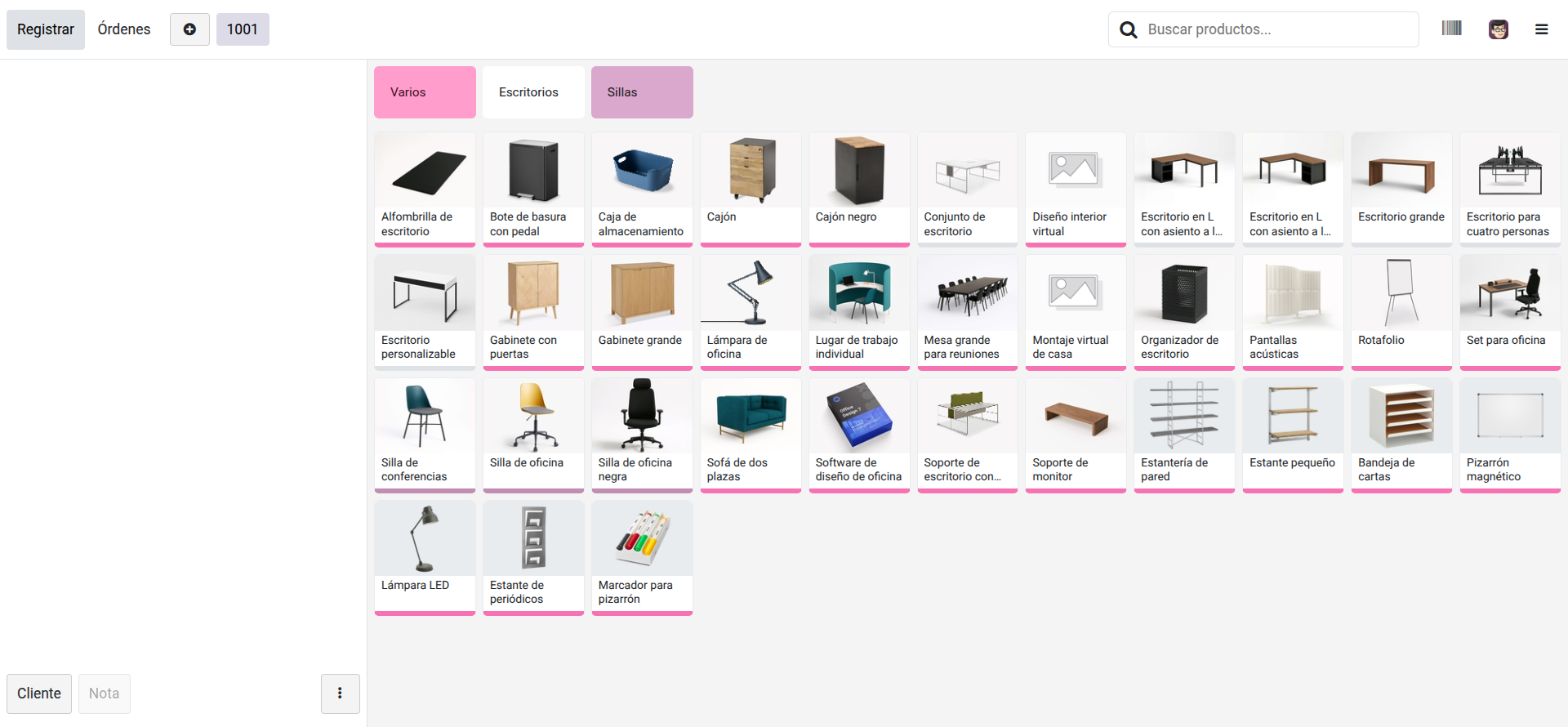This screenshot has width=1568, height=727.
Task: Create a new order with plus icon
Action: [189, 29]
